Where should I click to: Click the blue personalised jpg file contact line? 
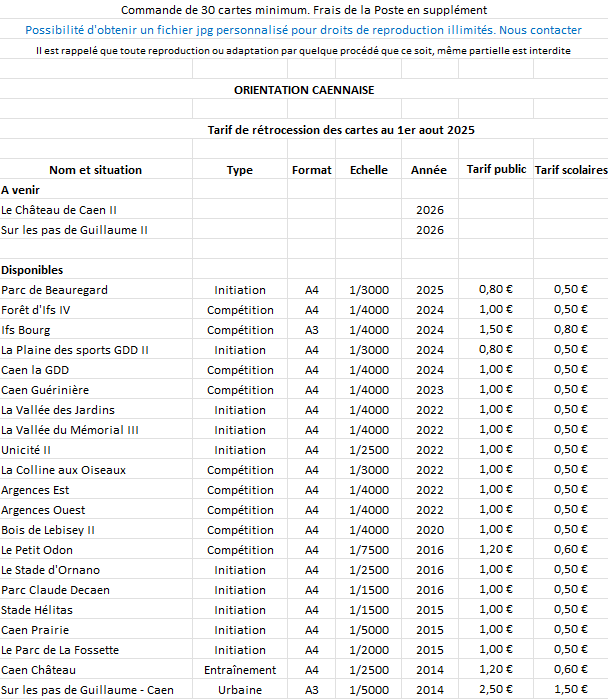click(x=303, y=30)
